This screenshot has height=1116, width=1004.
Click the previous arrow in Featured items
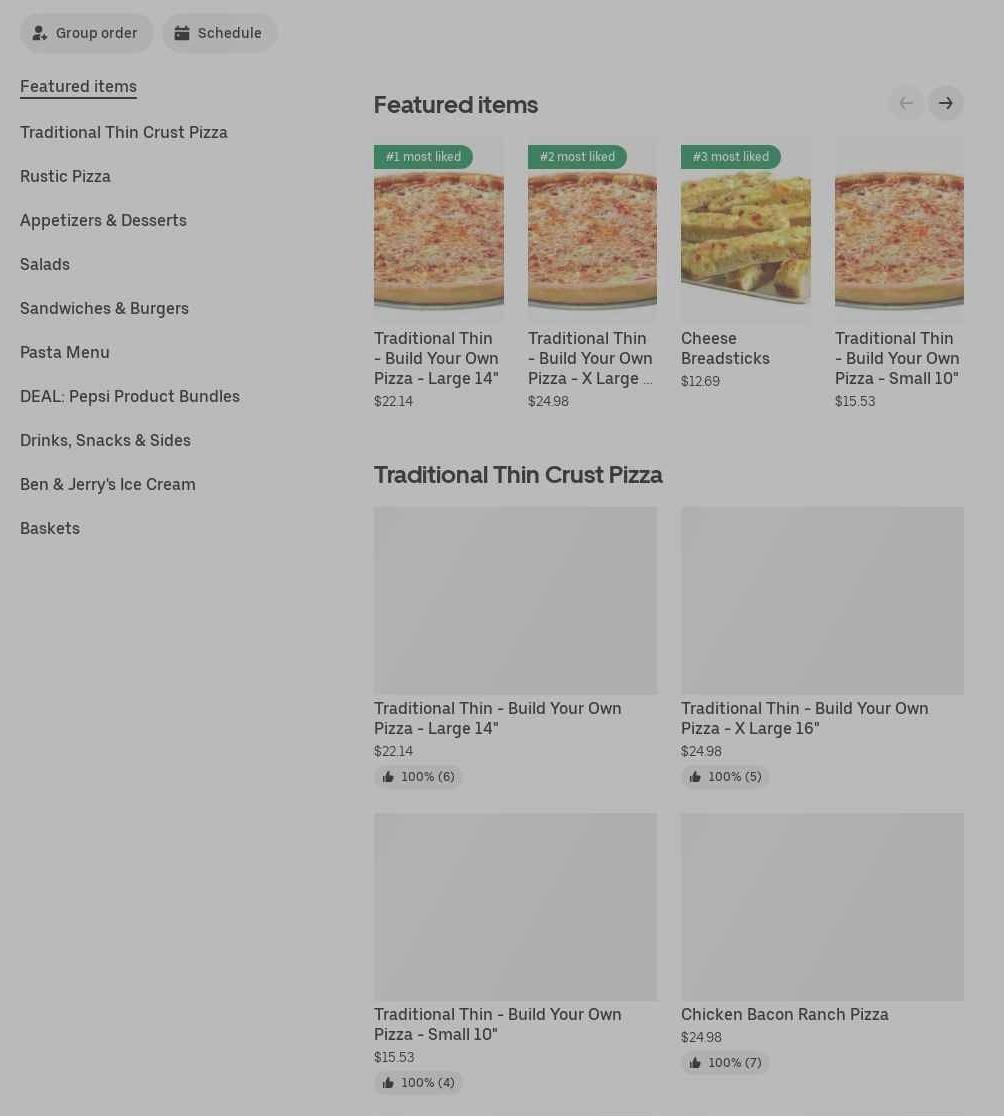(x=906, y=103)
